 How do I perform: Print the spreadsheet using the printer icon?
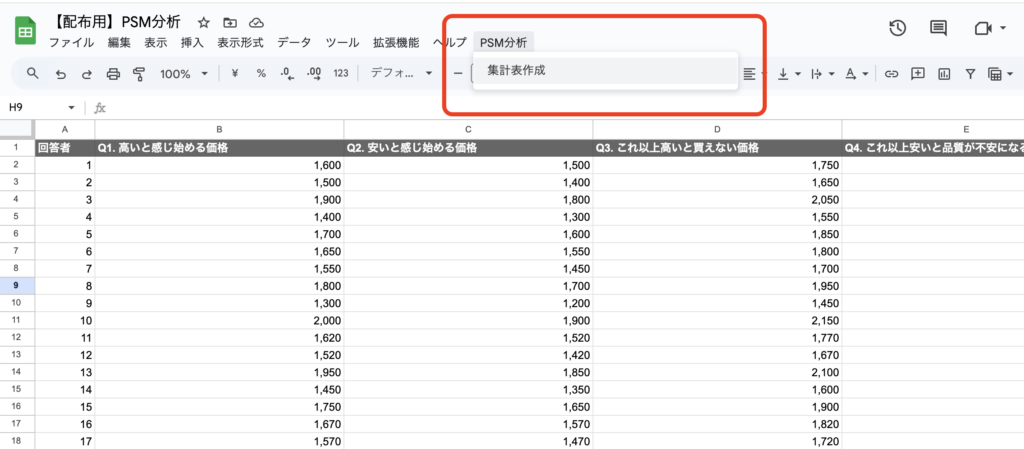[x=113, y=74]
